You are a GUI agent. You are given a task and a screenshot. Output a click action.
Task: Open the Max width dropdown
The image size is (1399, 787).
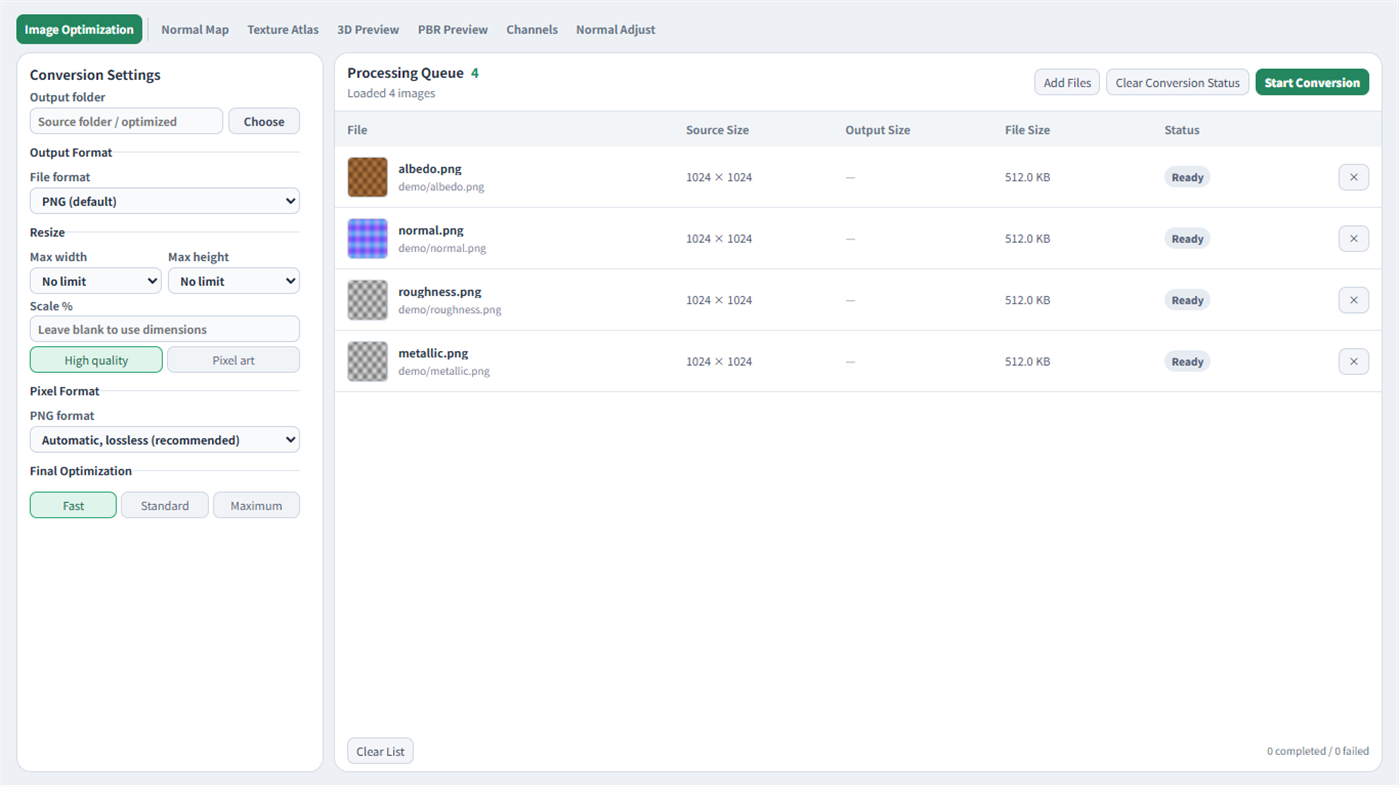96,281
